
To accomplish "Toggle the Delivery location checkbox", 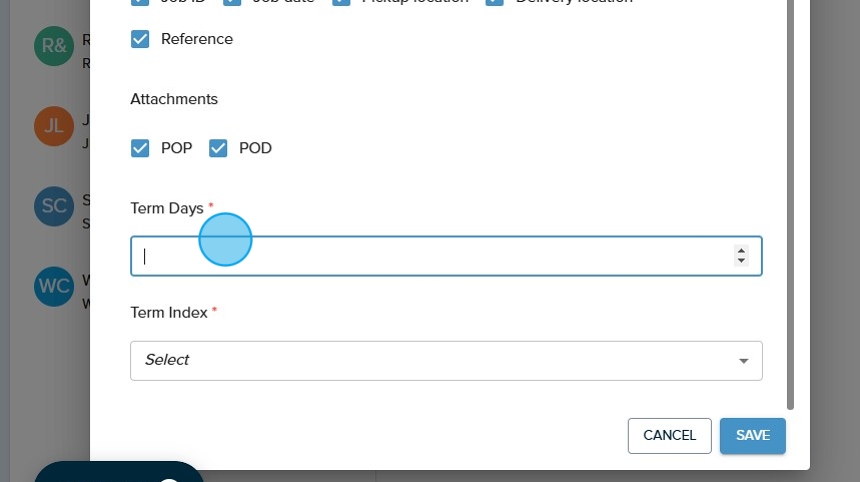I will click(x=494, y=2).
